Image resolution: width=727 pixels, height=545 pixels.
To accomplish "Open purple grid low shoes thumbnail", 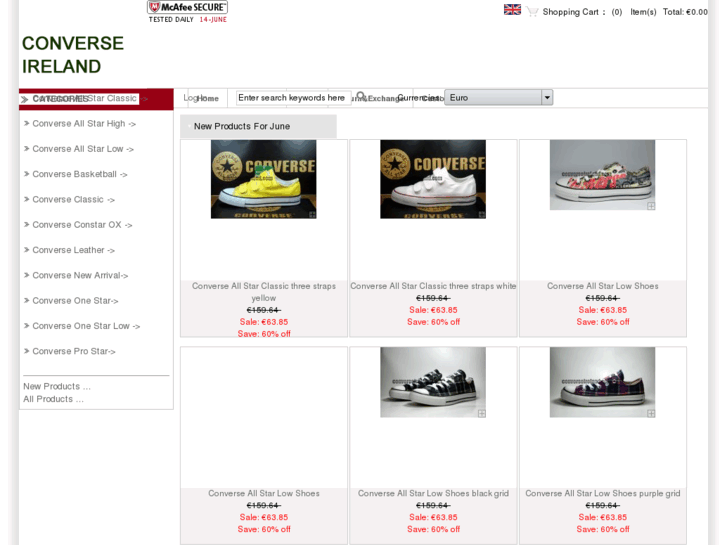I will [x=602, y=382].
